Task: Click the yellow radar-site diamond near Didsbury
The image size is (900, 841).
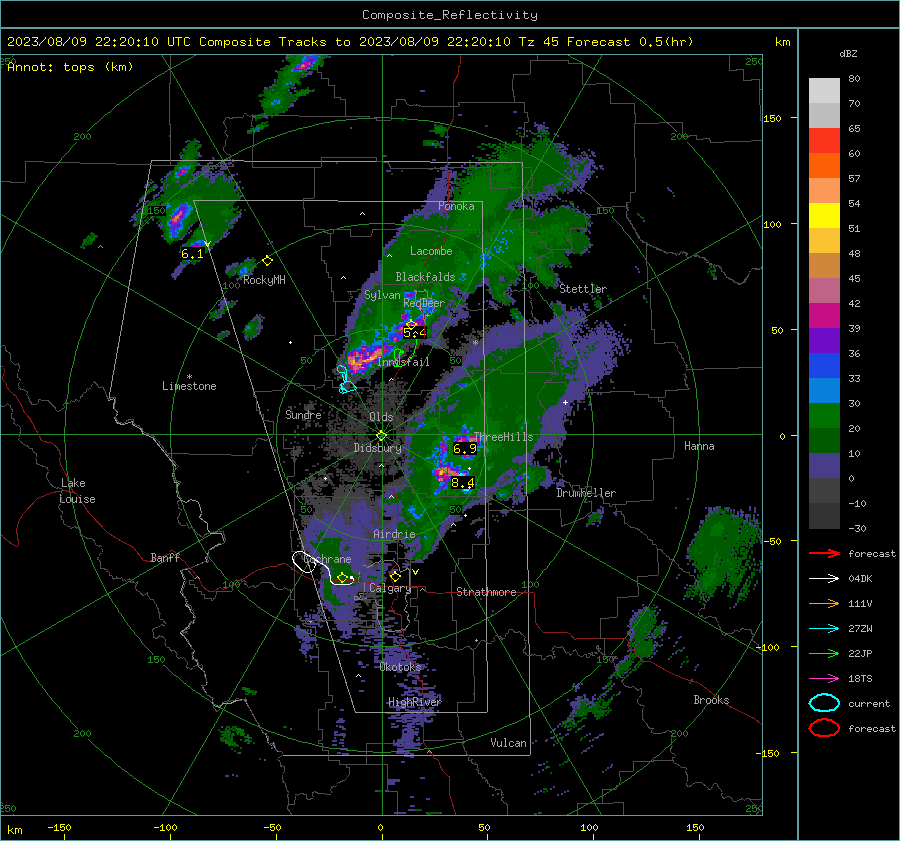Action: click(x=381, y=436)
